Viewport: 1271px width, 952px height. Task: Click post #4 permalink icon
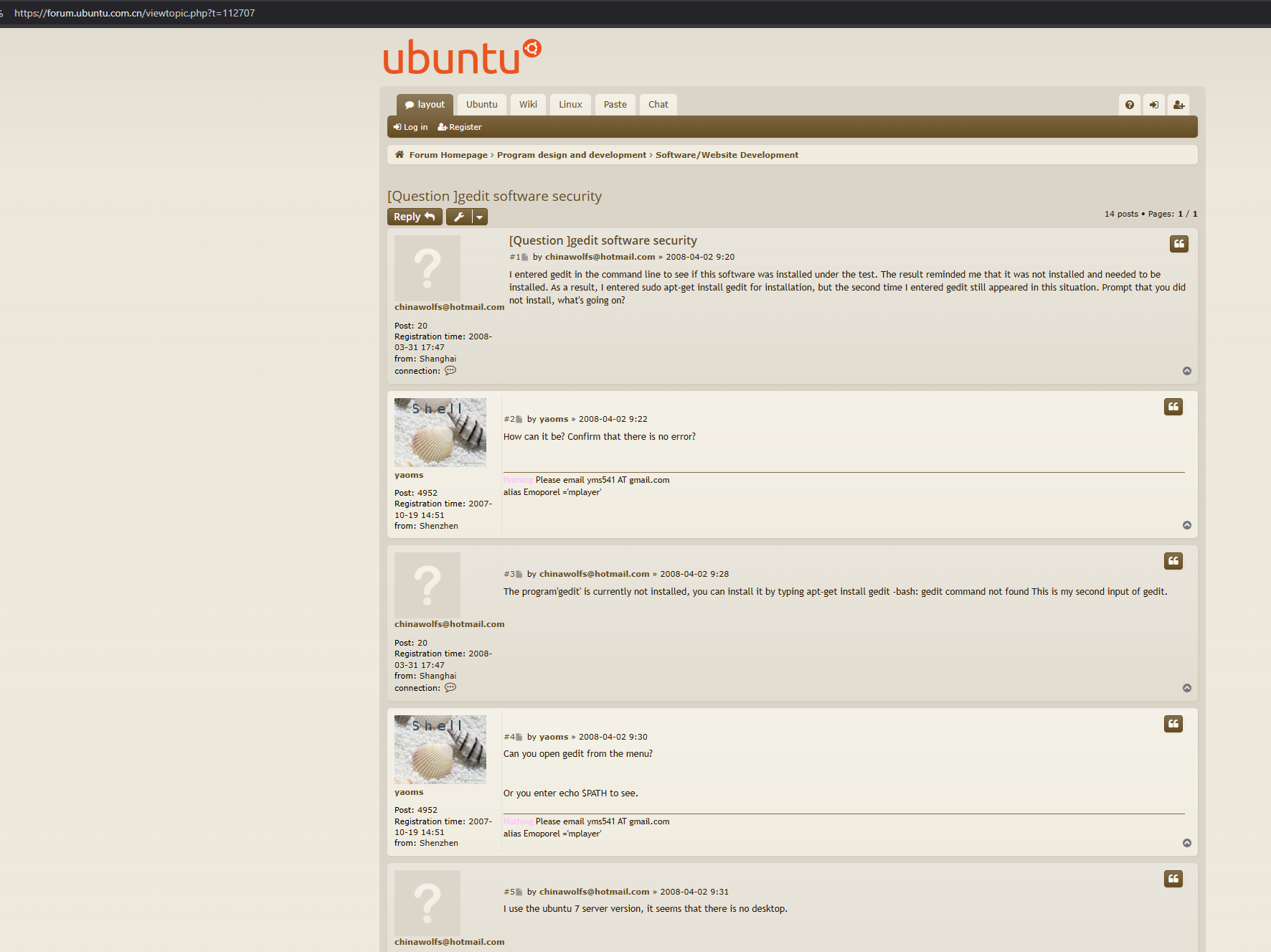click(x=519, y=737)
